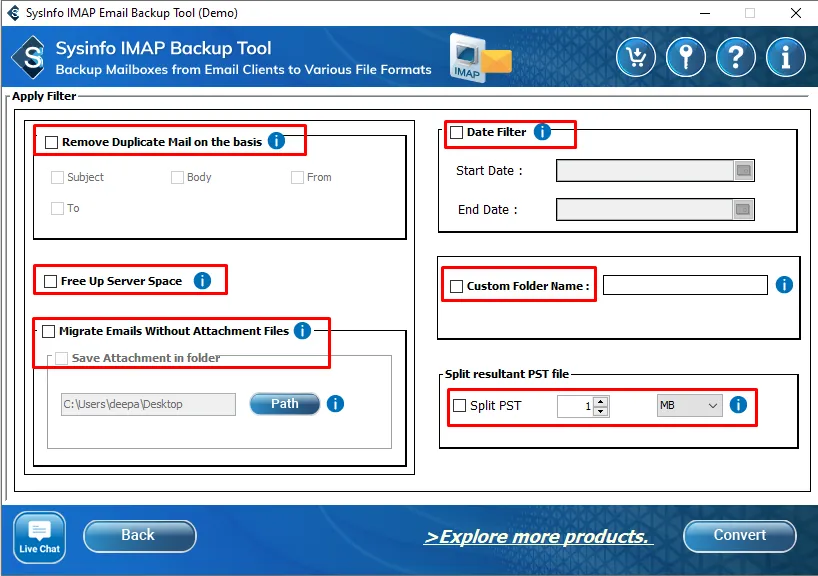Viewport: 818px width, 576px height.
Task: Tick the Subject checkbox
Action: click(57, 177)
